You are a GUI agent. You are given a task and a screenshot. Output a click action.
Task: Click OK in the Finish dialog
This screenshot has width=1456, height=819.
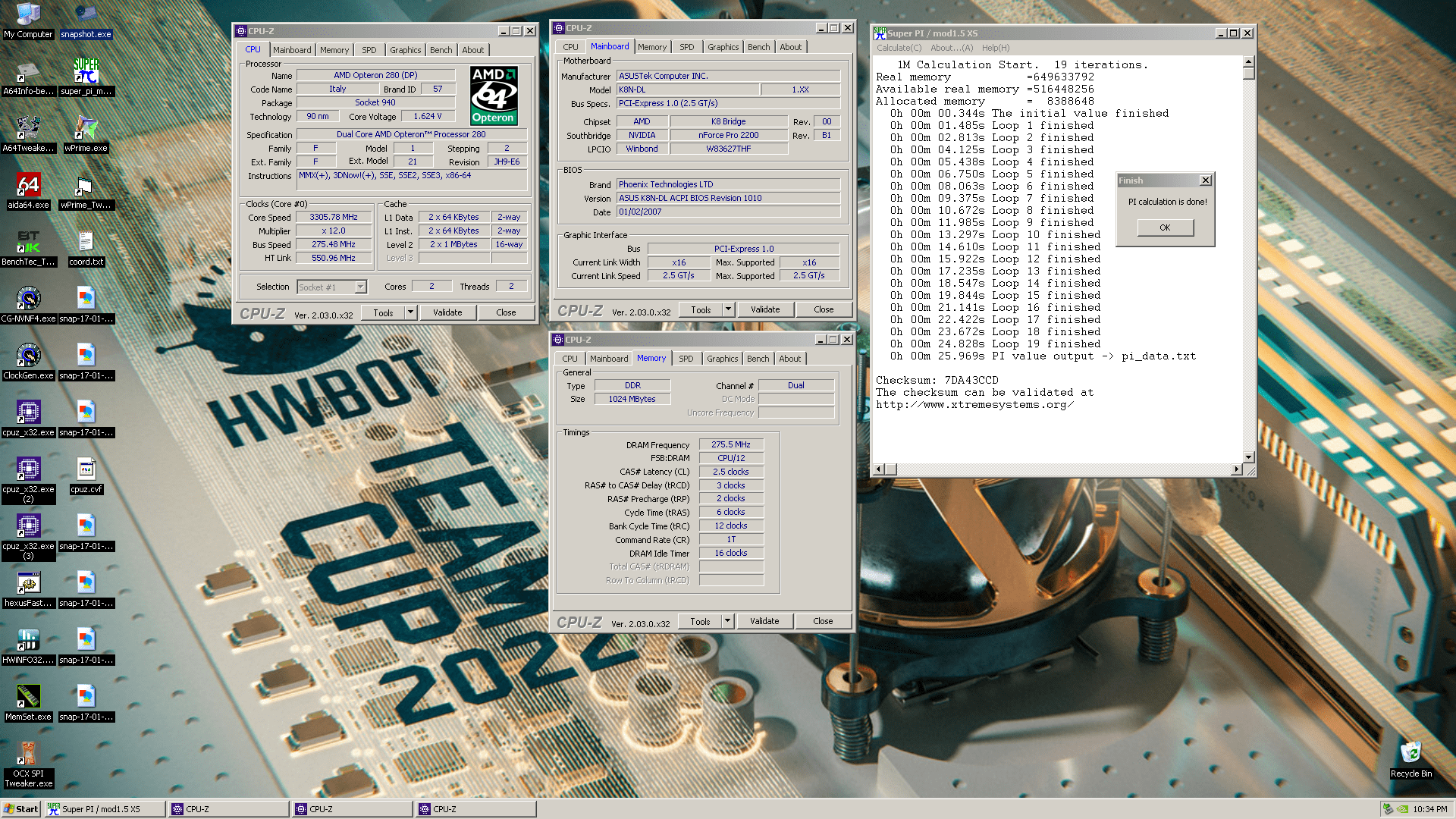click(x=1165, y=227)
